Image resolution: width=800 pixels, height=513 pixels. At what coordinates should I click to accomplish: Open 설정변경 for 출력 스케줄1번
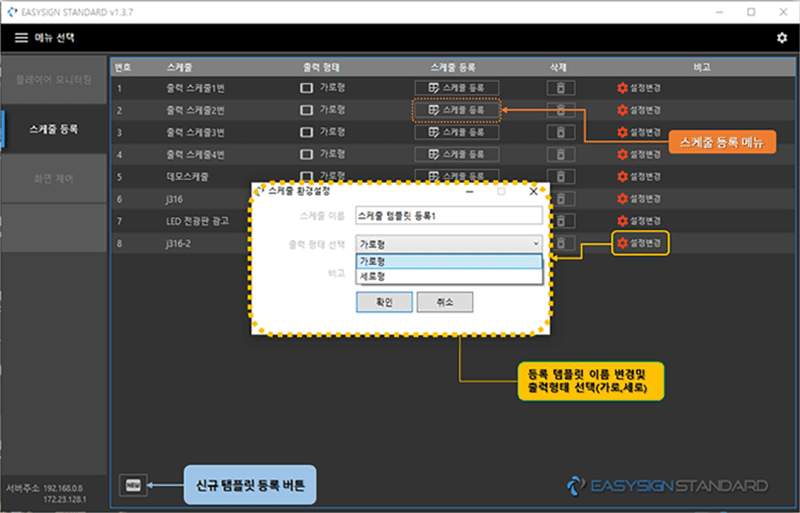coord(640,88)
